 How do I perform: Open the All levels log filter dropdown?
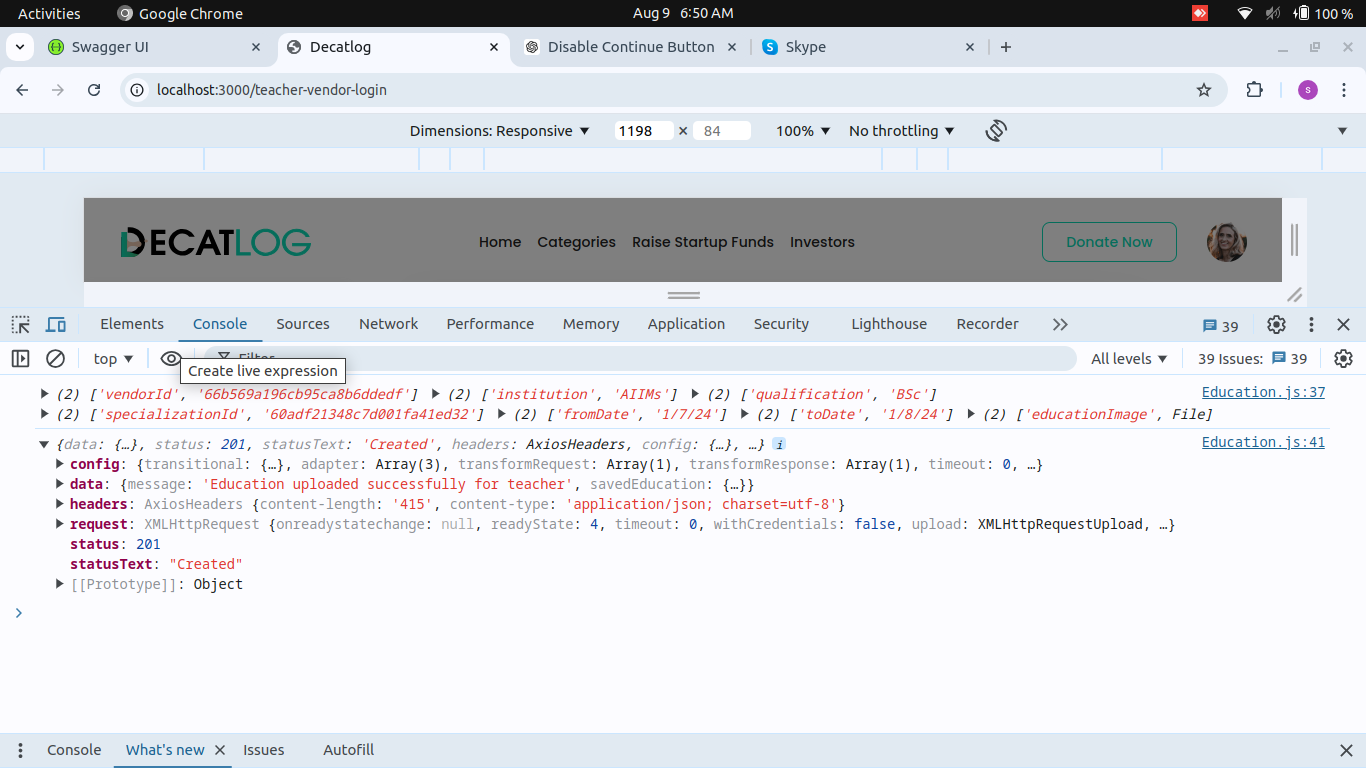[x=1129, y=358]
